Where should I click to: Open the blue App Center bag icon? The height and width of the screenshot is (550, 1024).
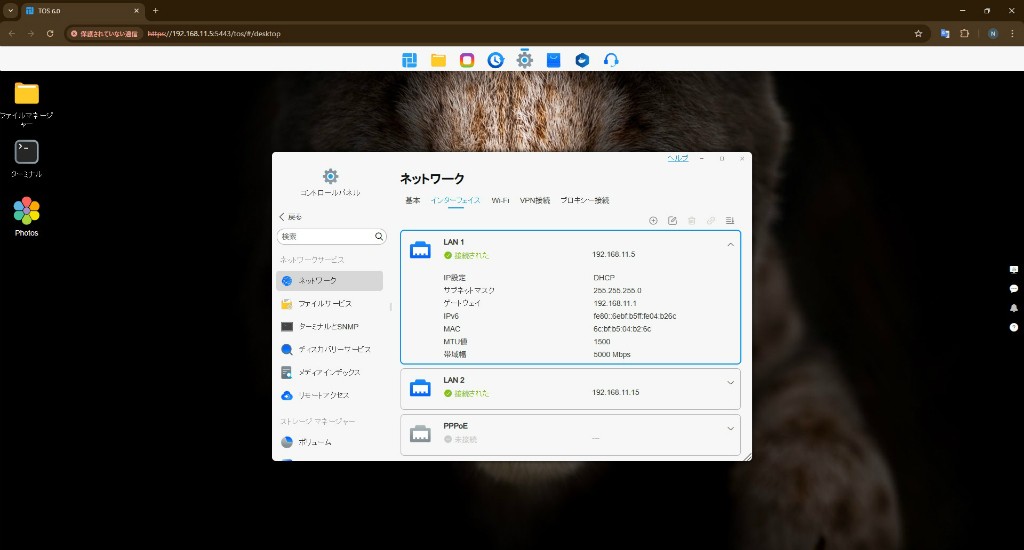(553, 60)
